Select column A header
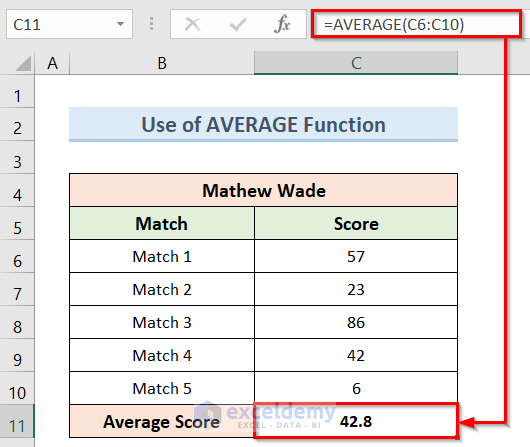 [x=52, y=63]
